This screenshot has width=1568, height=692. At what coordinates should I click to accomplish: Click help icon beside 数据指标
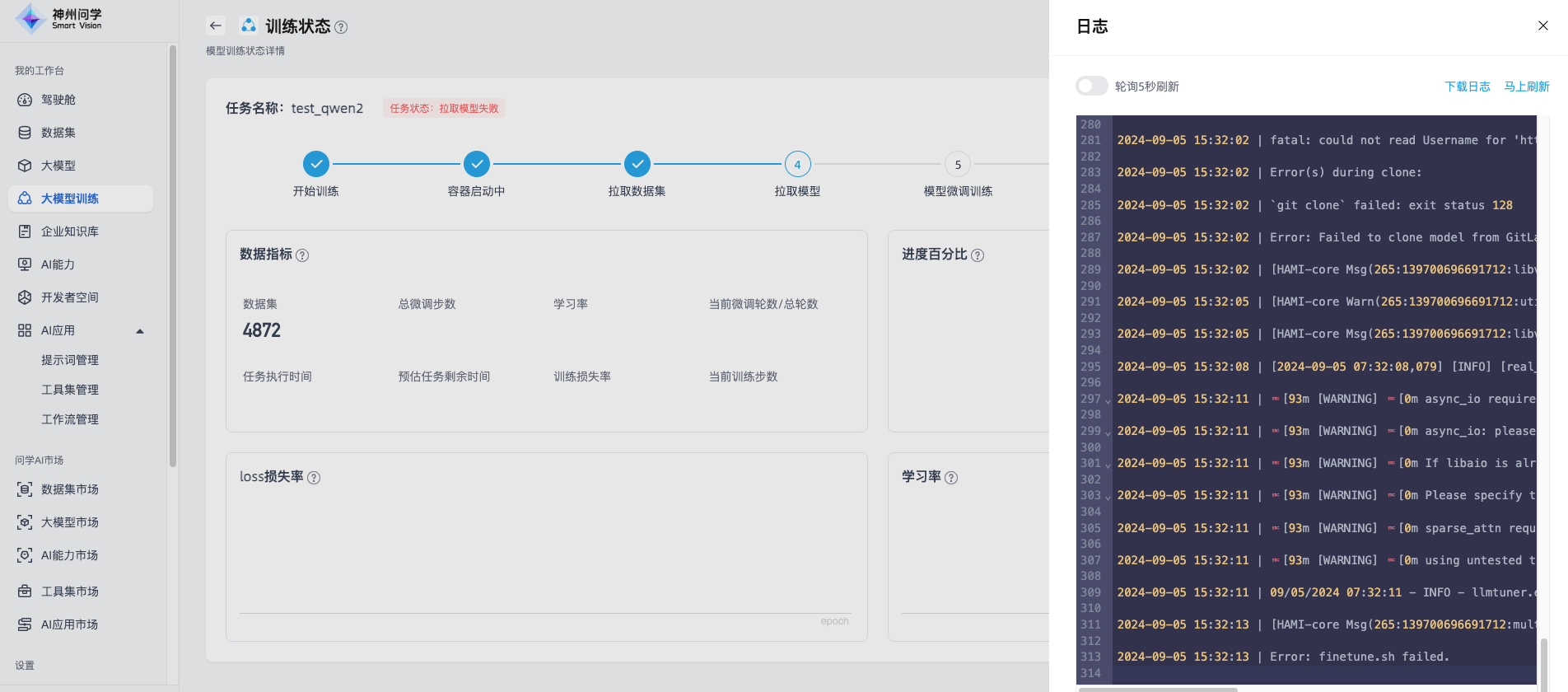tap(302, 255)
